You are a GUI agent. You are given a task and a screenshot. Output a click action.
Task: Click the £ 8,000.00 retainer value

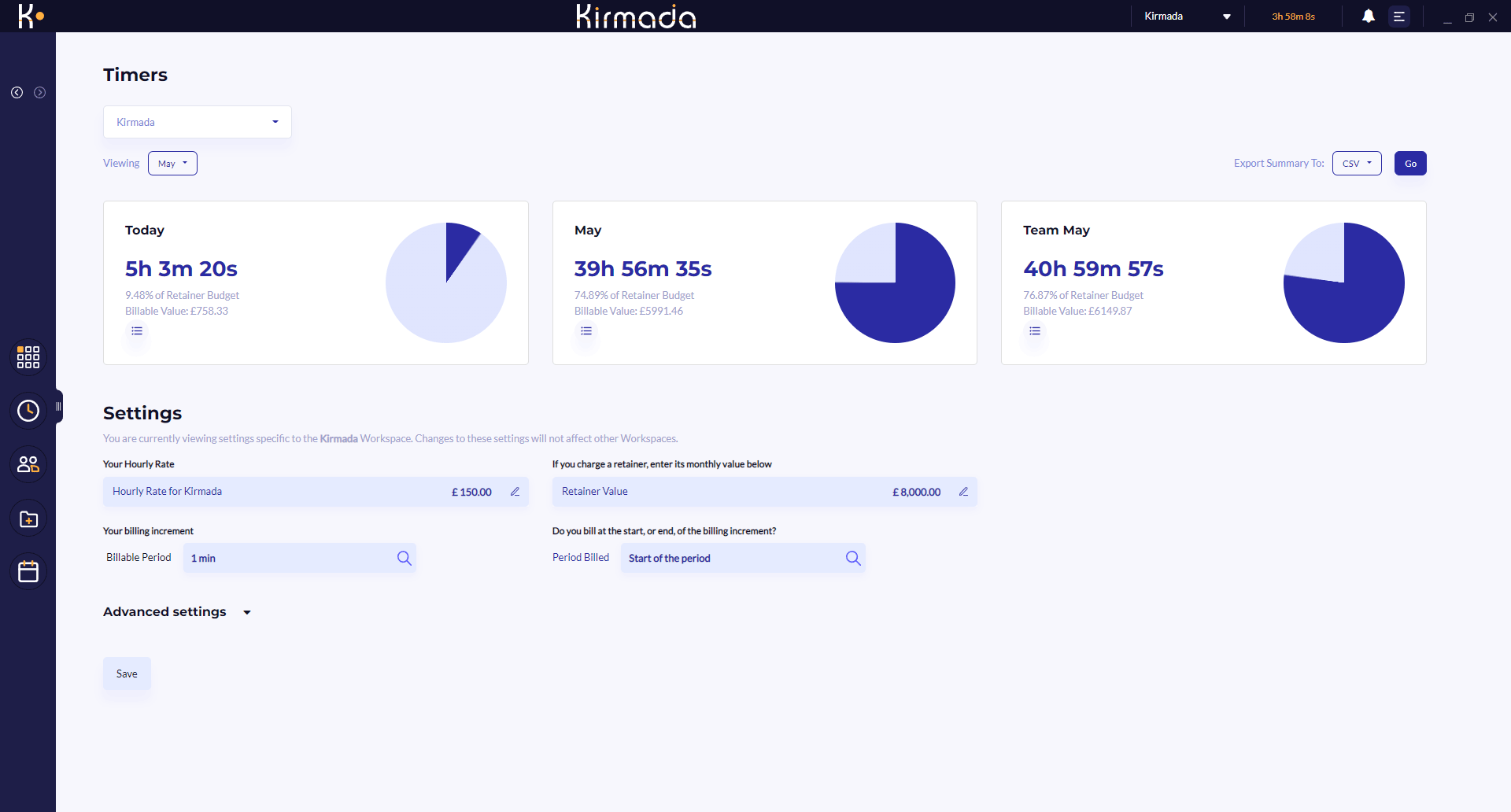tap(917, 492)
